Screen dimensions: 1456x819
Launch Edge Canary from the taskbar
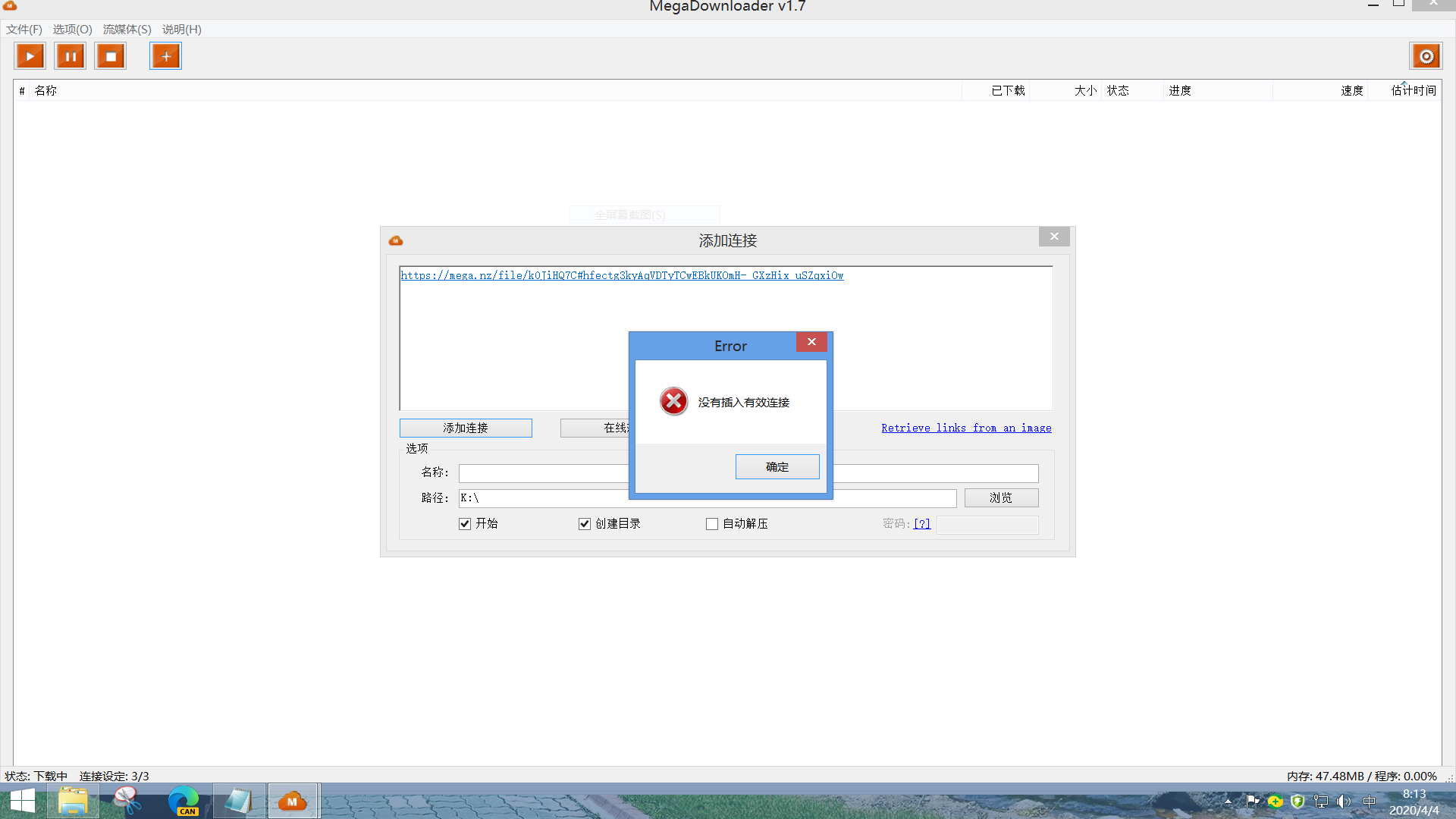183,801
